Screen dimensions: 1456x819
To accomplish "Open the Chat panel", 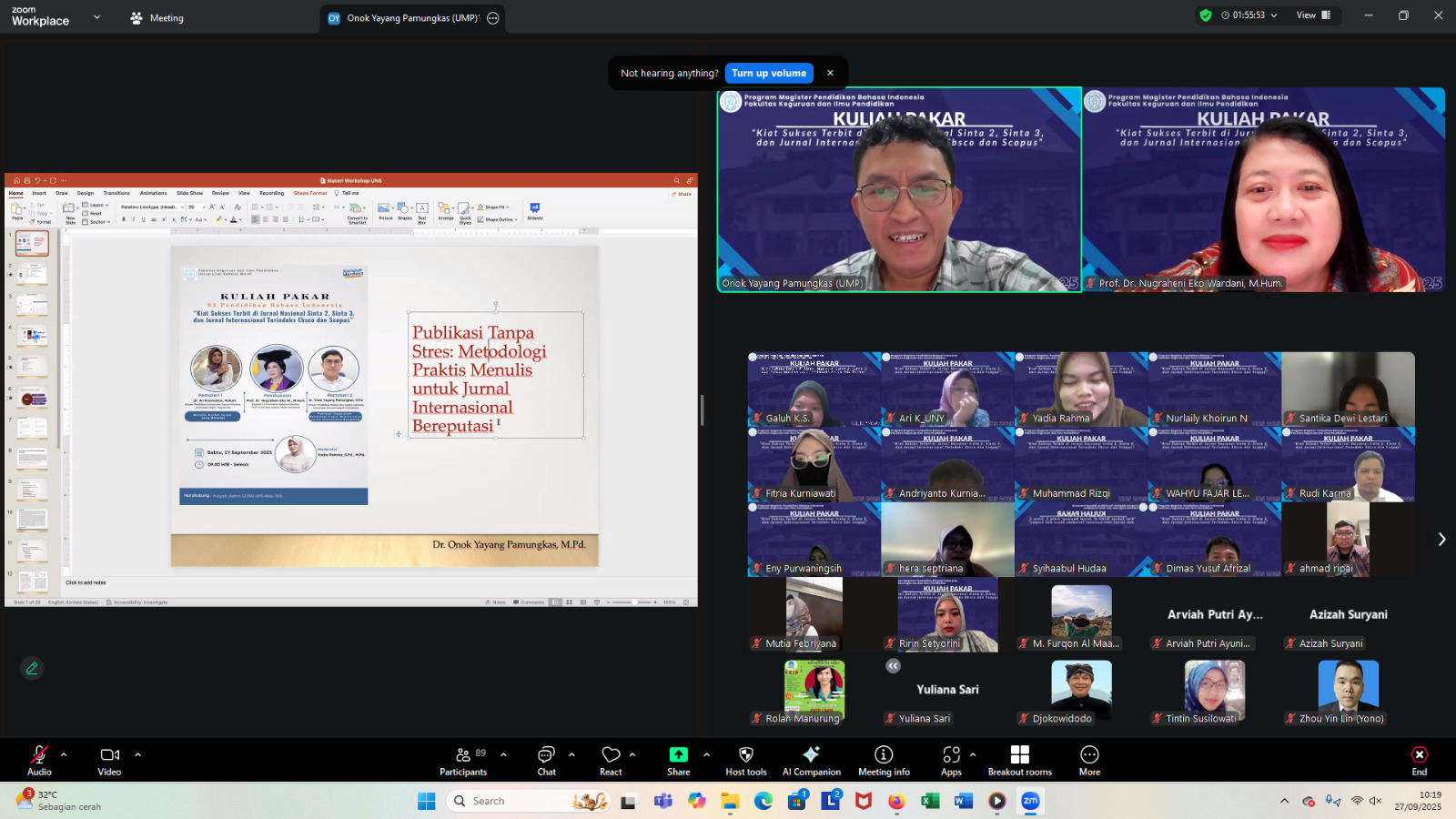I will click(x=546, y=761).
